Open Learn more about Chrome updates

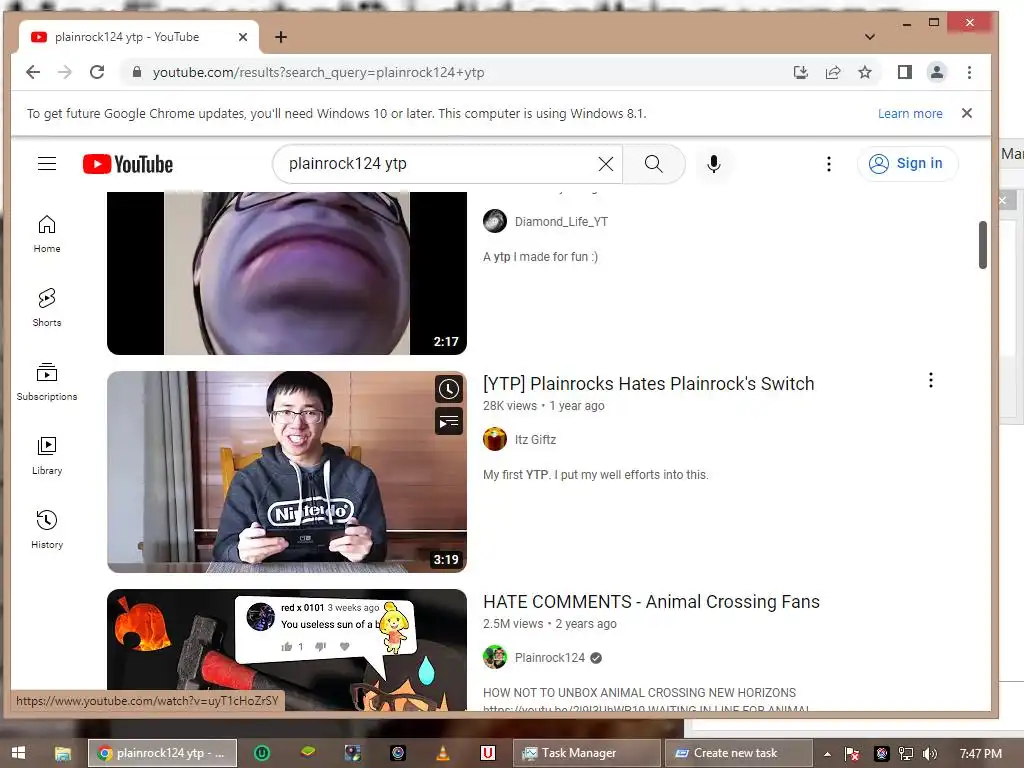point(910,114)
